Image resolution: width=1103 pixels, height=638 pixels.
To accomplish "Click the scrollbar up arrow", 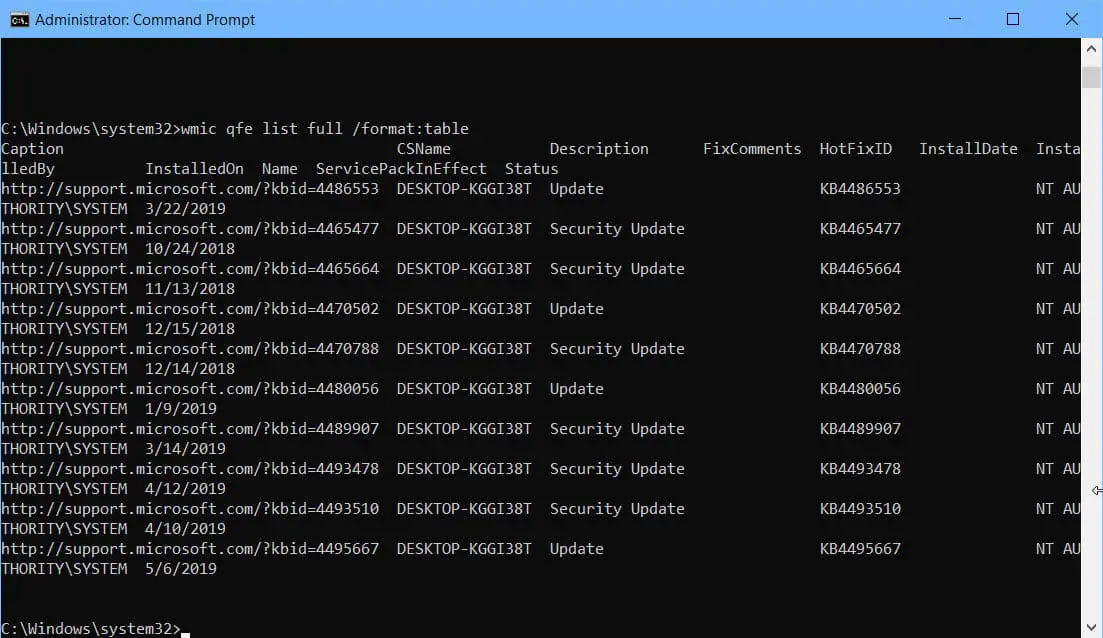I will tap(1091, 47).
